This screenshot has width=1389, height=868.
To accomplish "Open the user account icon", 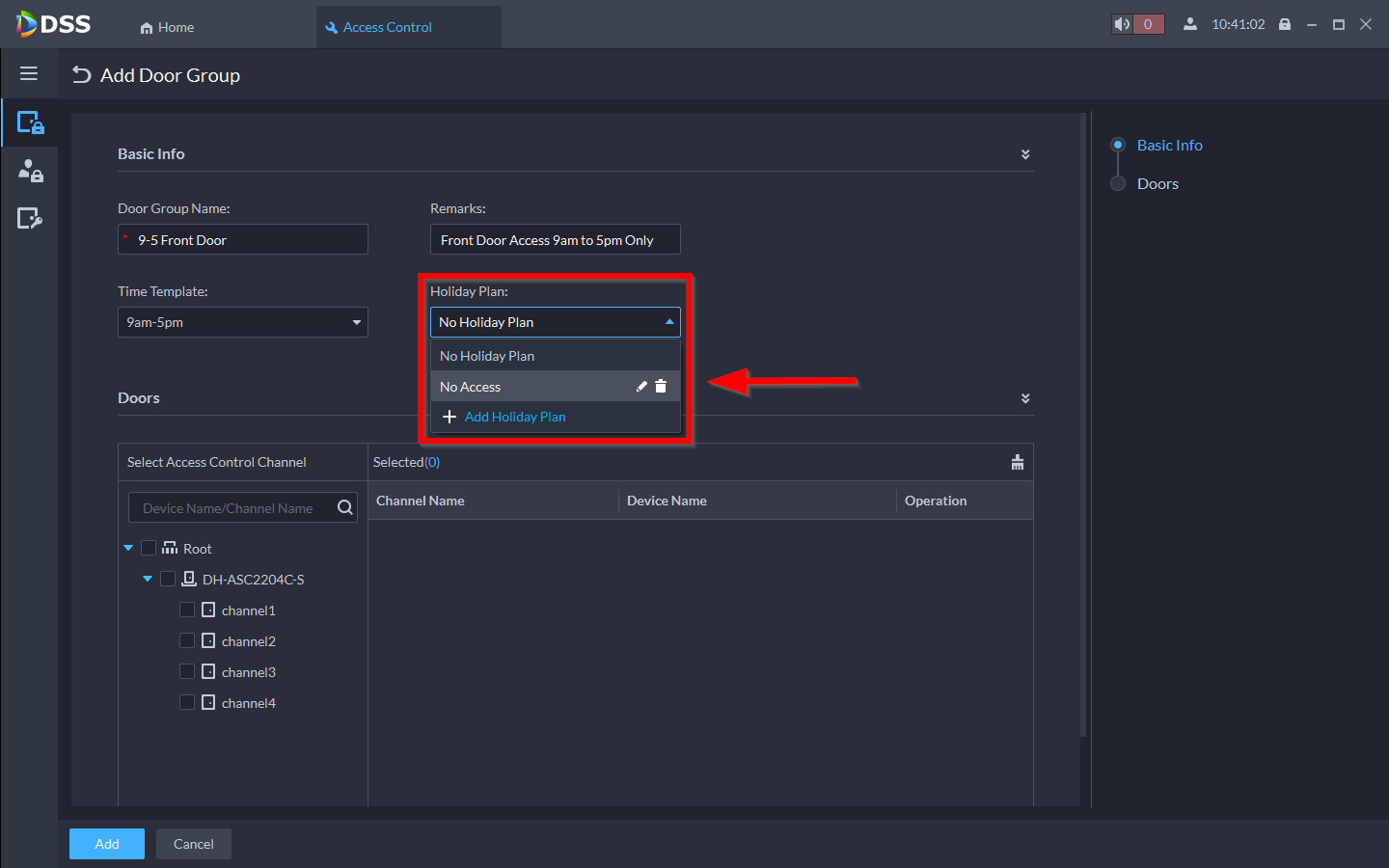I will 1190,25.
